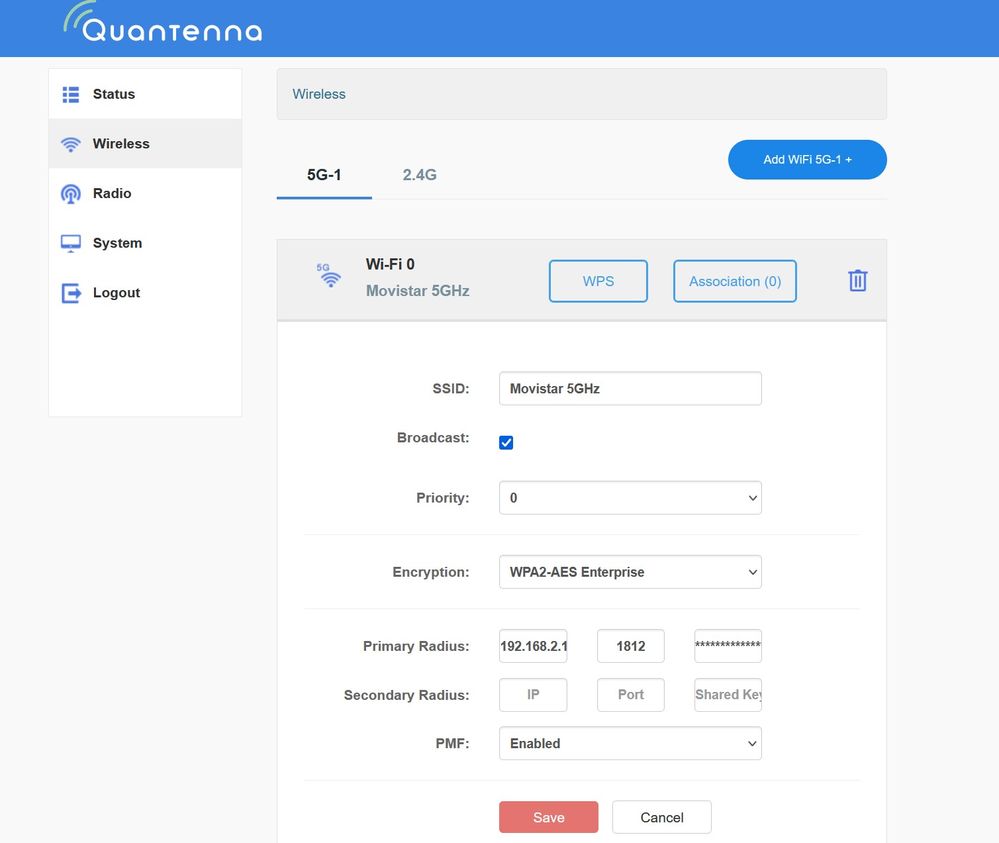This screenshot has height=843, width=999.
Task: View the Association (0) list
Action: pyautogui.click(x=735, y=281)
